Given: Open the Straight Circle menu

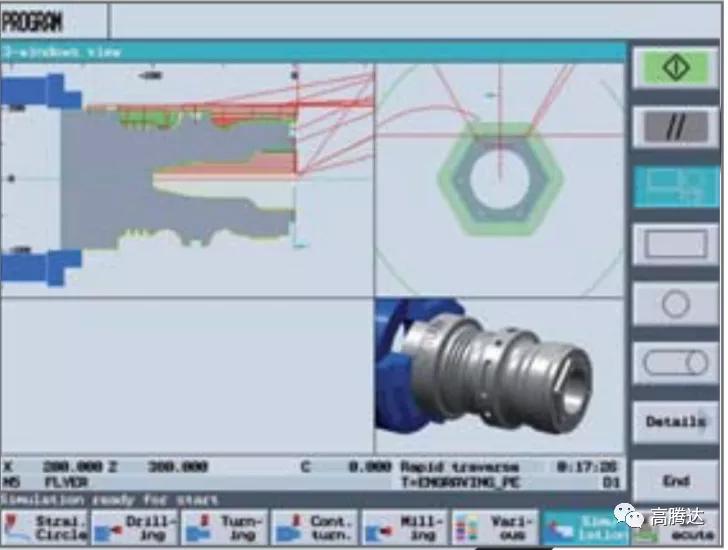Looking at the screenshot, I should point(46,527).
